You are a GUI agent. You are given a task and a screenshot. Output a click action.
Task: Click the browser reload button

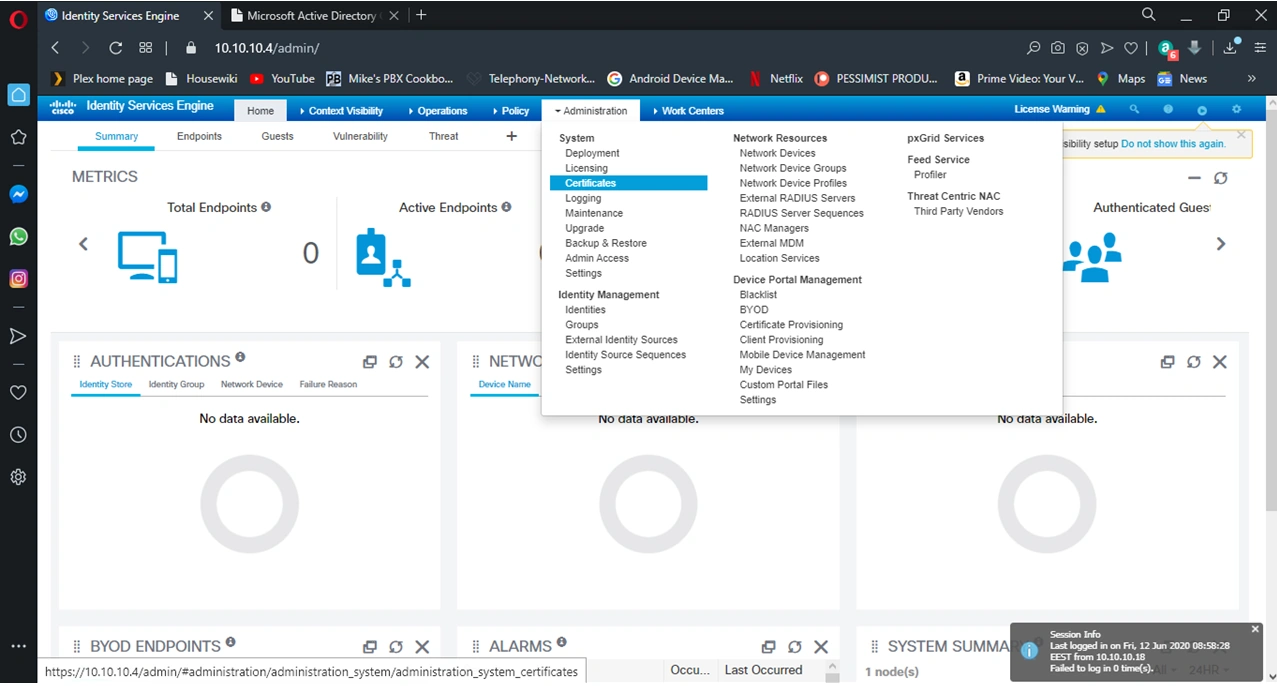[115, 48]
